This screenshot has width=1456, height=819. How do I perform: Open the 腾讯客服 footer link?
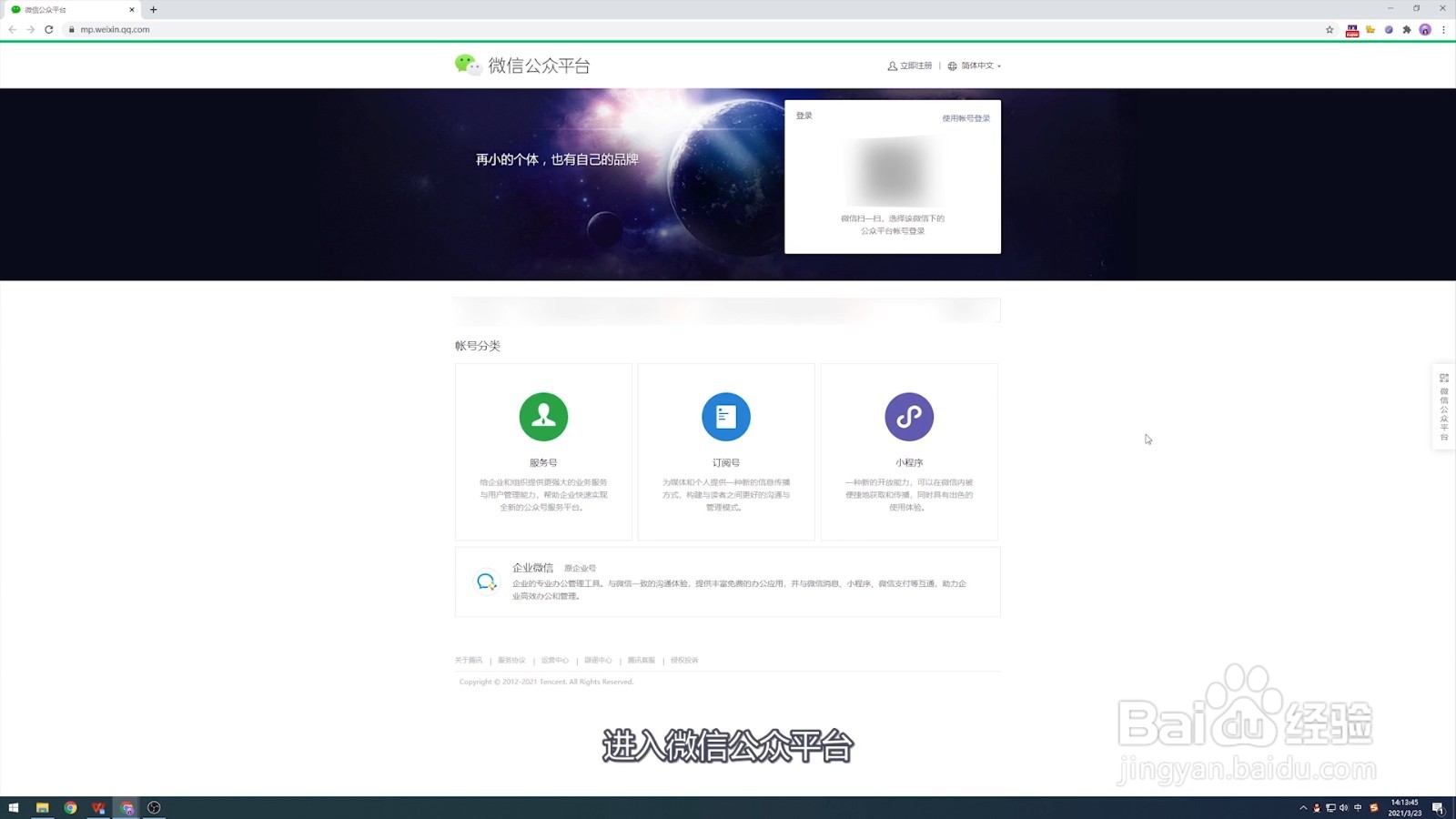tap(642, 661)
